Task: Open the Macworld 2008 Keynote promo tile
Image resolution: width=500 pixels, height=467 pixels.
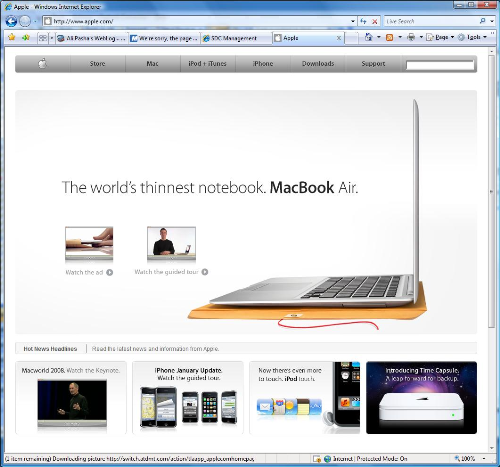Action: [x=71, y=397]
